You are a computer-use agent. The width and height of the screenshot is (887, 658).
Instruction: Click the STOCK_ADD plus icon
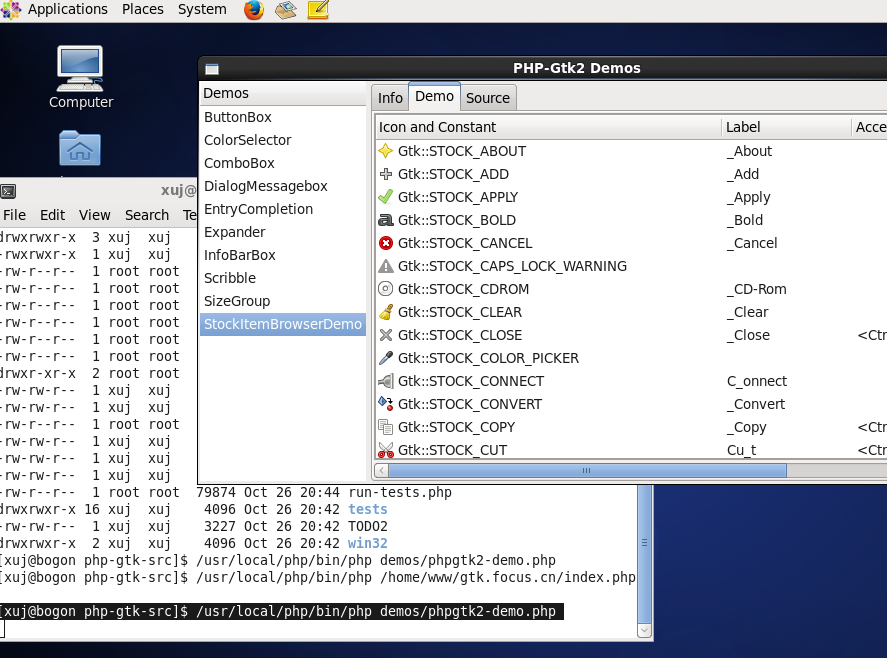coord(385,174)
